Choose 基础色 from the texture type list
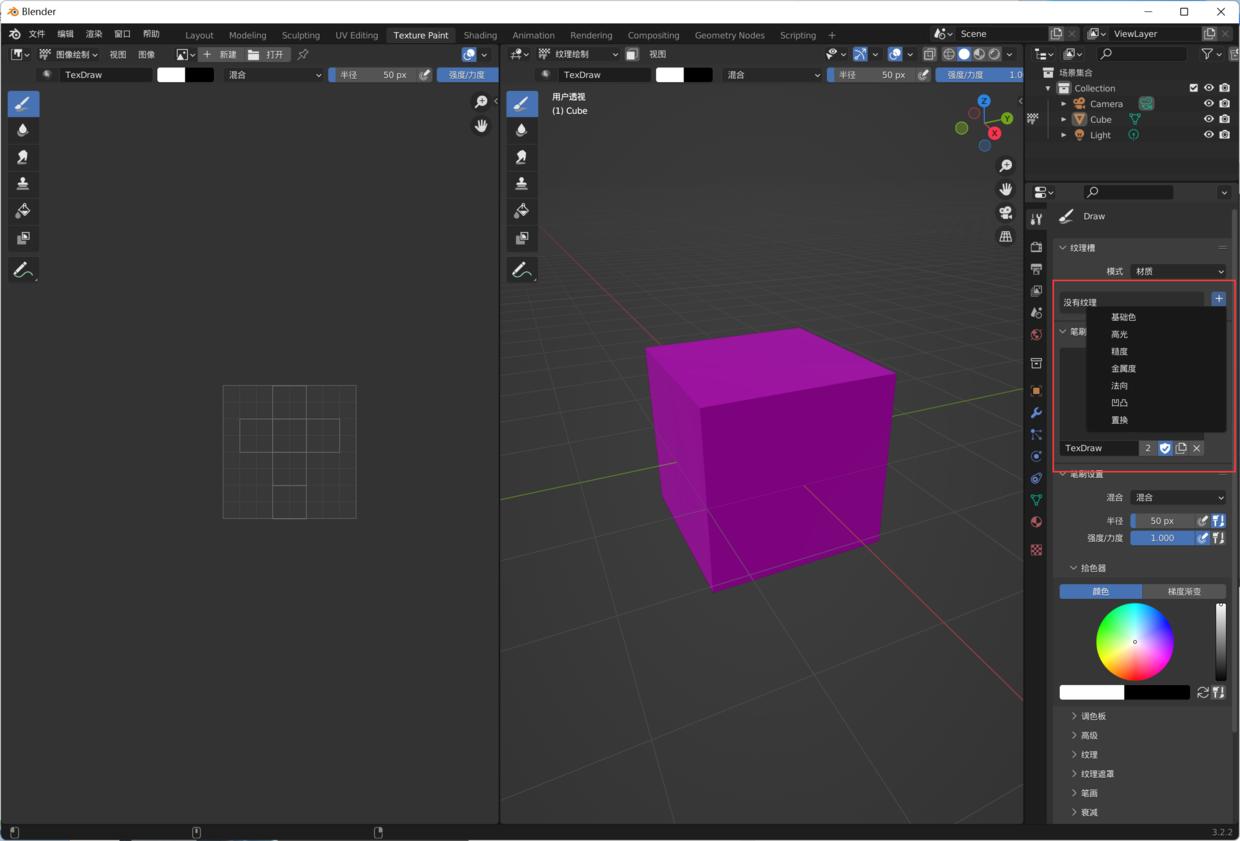The height and width of the screenshot is (841, 1240). pos(1124,317)
